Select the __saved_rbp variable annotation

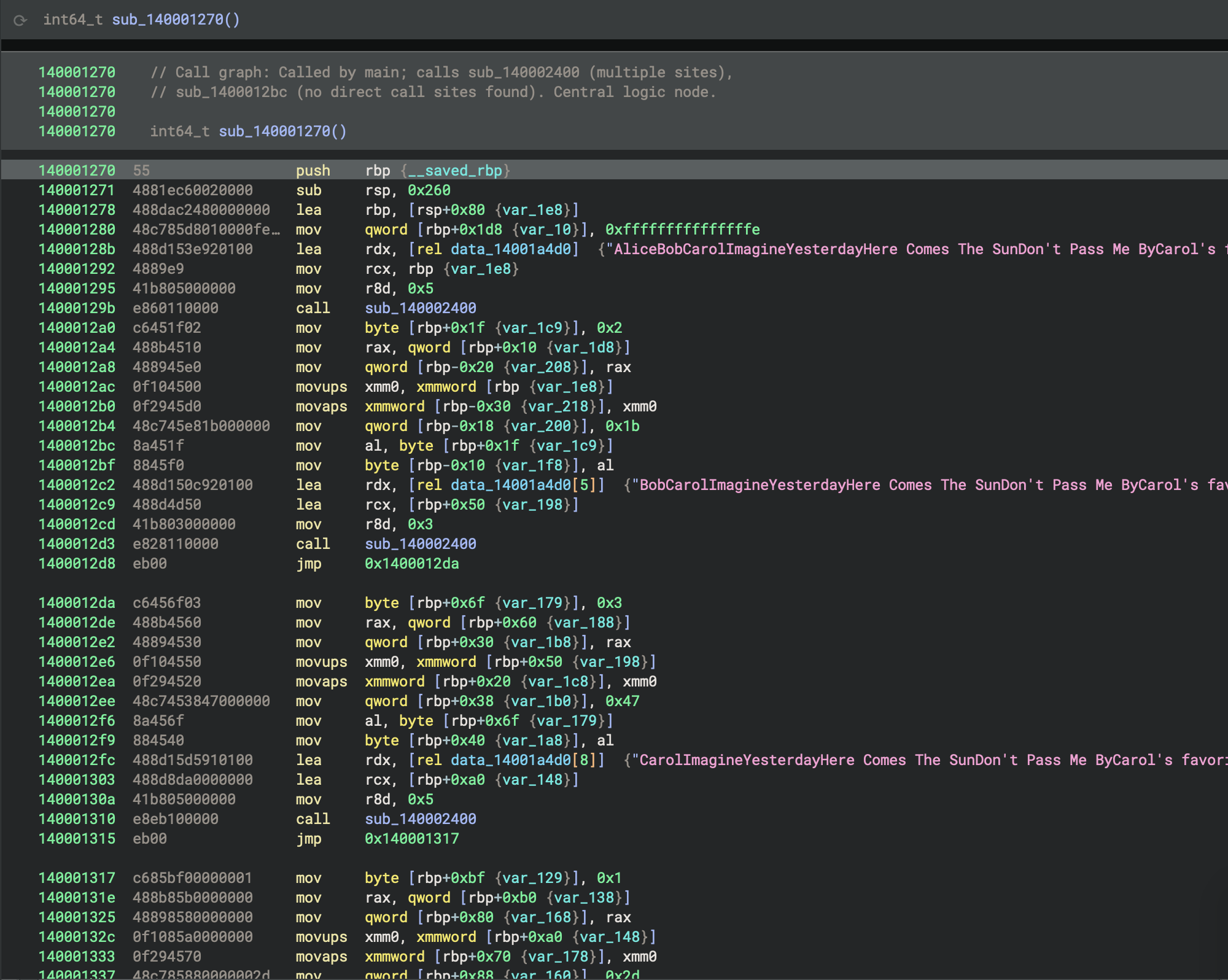point(455,171)
